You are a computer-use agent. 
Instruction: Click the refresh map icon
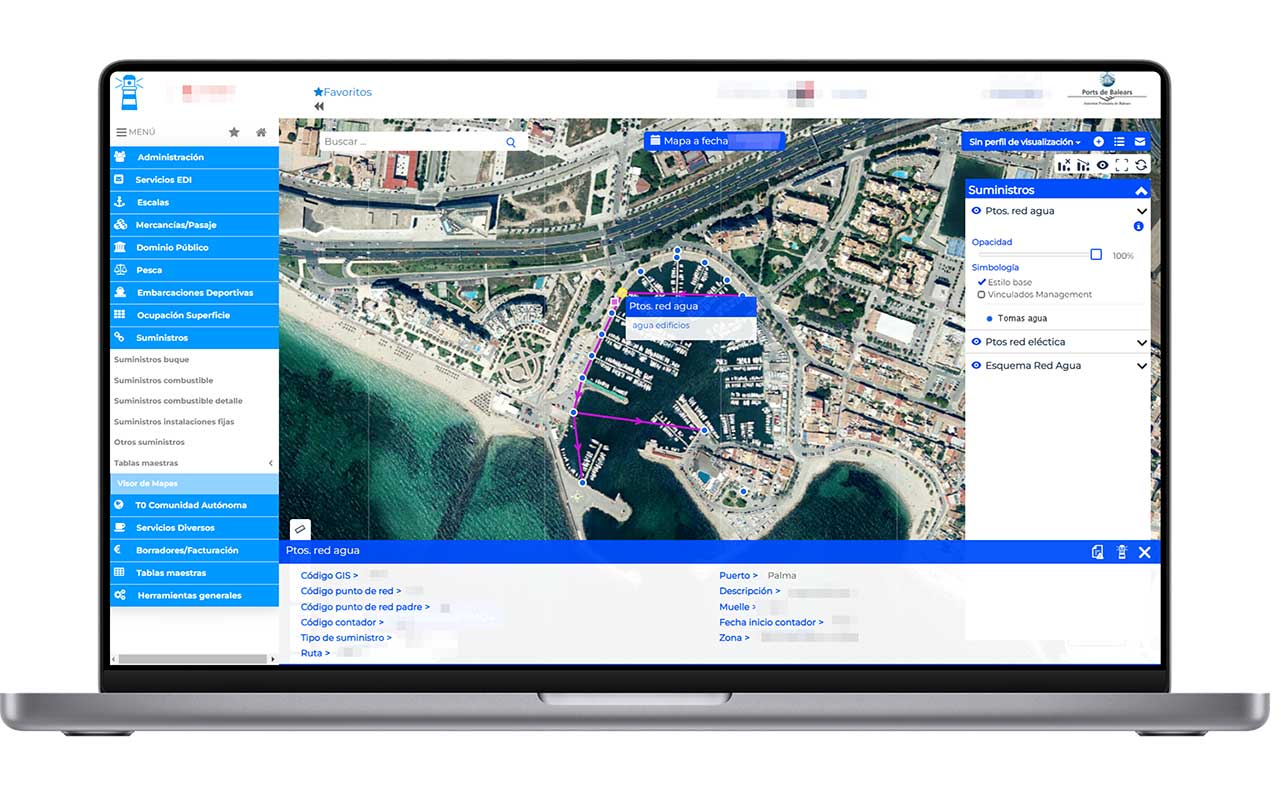[1140, 165]
